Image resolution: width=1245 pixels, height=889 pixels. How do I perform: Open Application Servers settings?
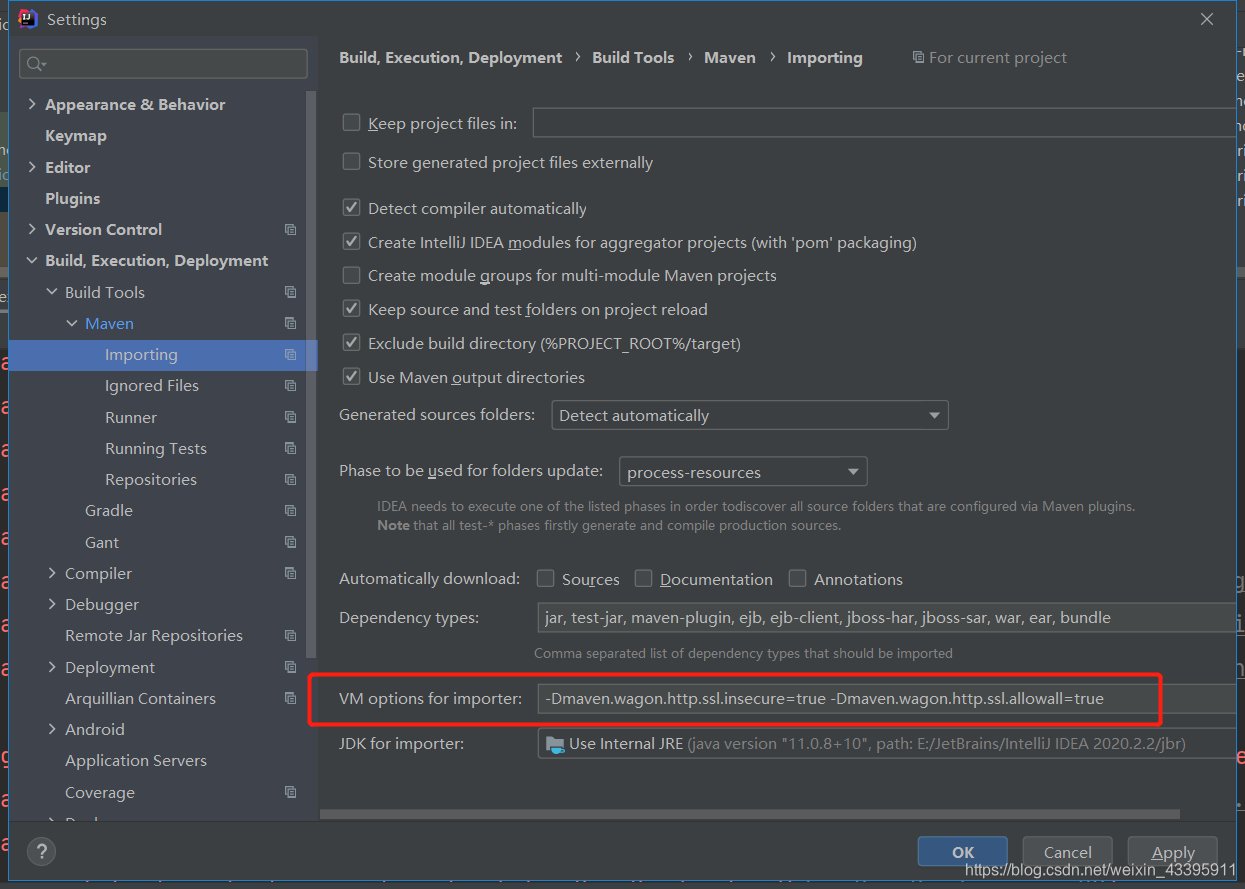tap(136, 760)
